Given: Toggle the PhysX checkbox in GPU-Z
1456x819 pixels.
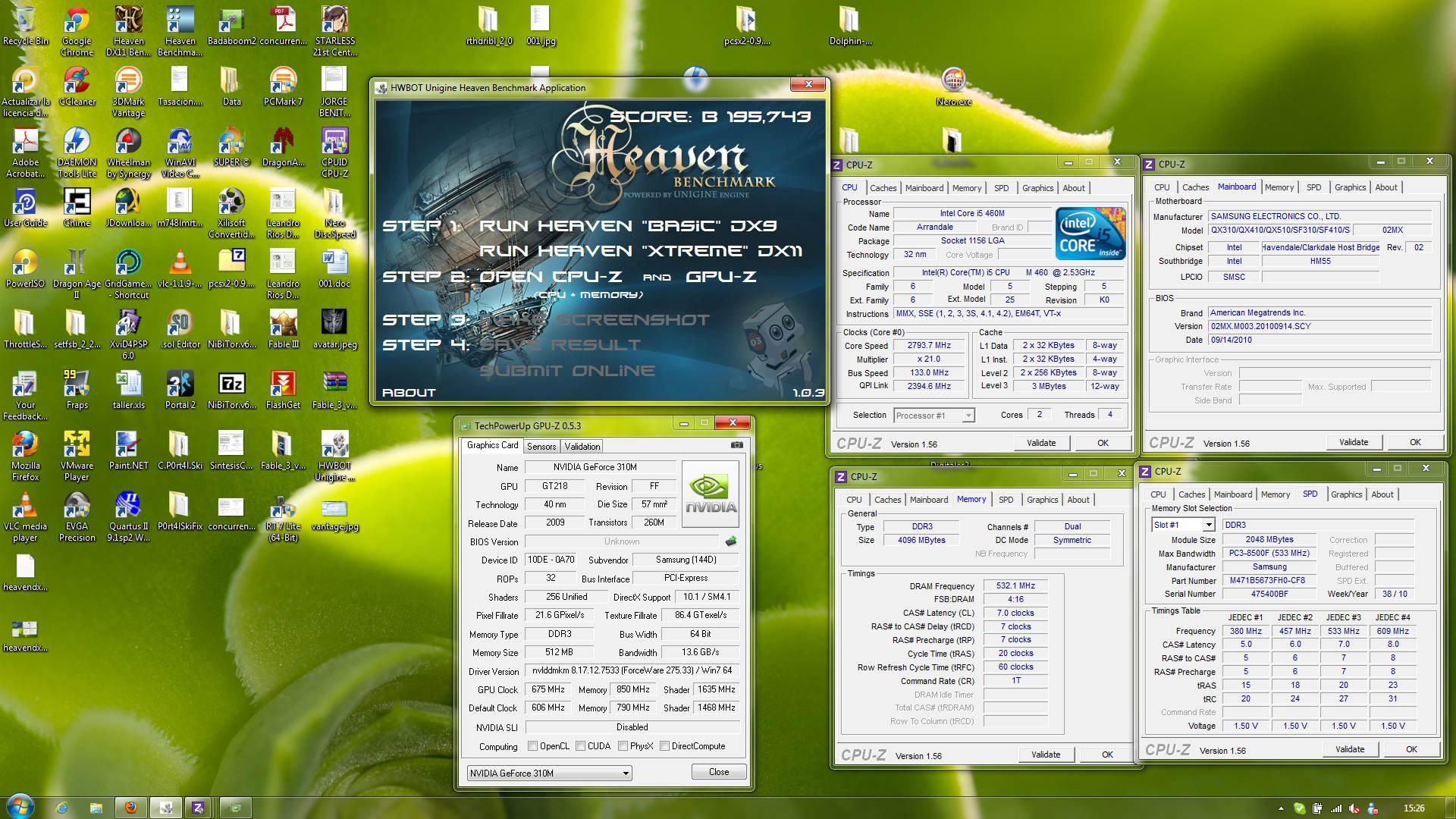Looking at the screenshot, I should point(623,746).
